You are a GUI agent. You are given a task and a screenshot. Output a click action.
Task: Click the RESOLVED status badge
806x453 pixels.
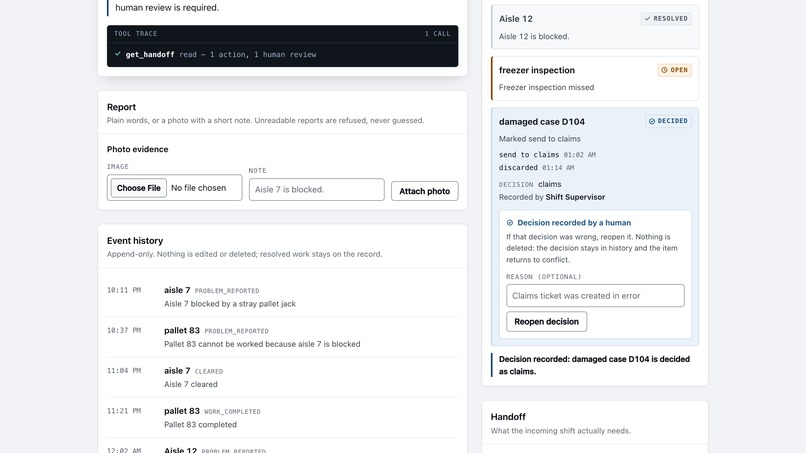666,19
